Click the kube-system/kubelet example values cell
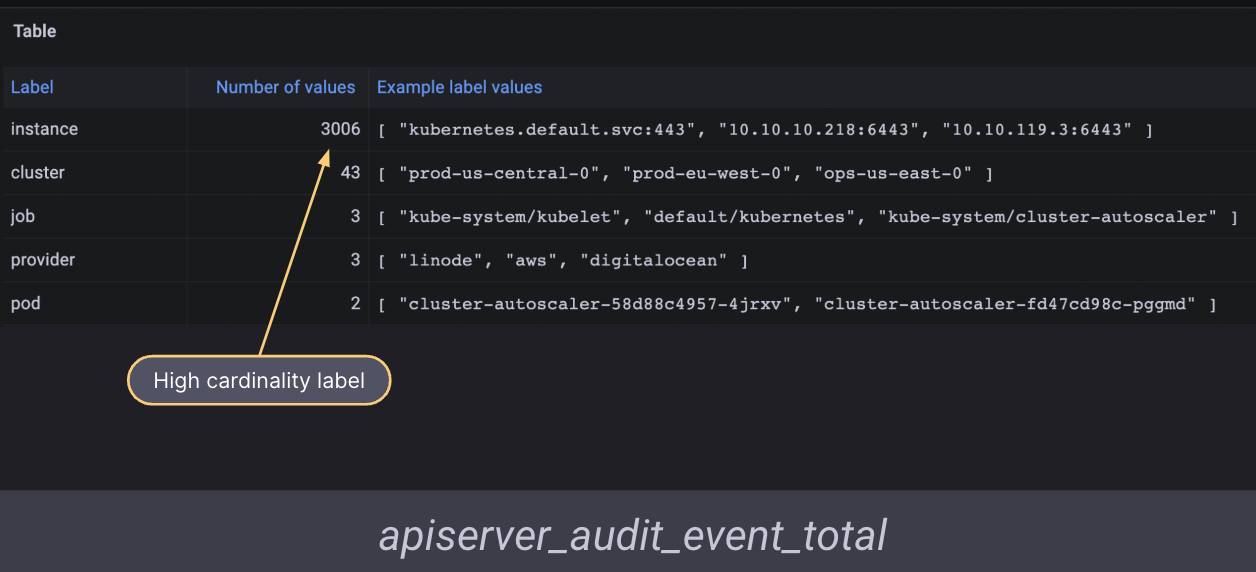The height and width of the screenshot is (572, 1256). pyautogui.click(x=807, y=217)
